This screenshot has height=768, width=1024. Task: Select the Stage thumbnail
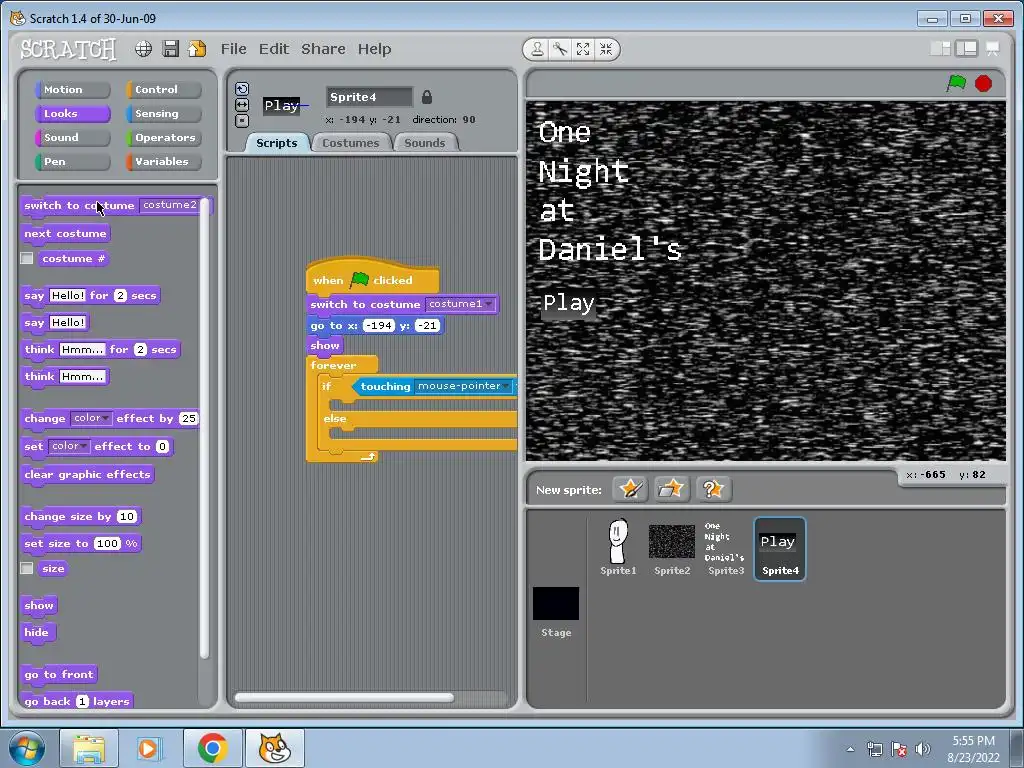556,612
